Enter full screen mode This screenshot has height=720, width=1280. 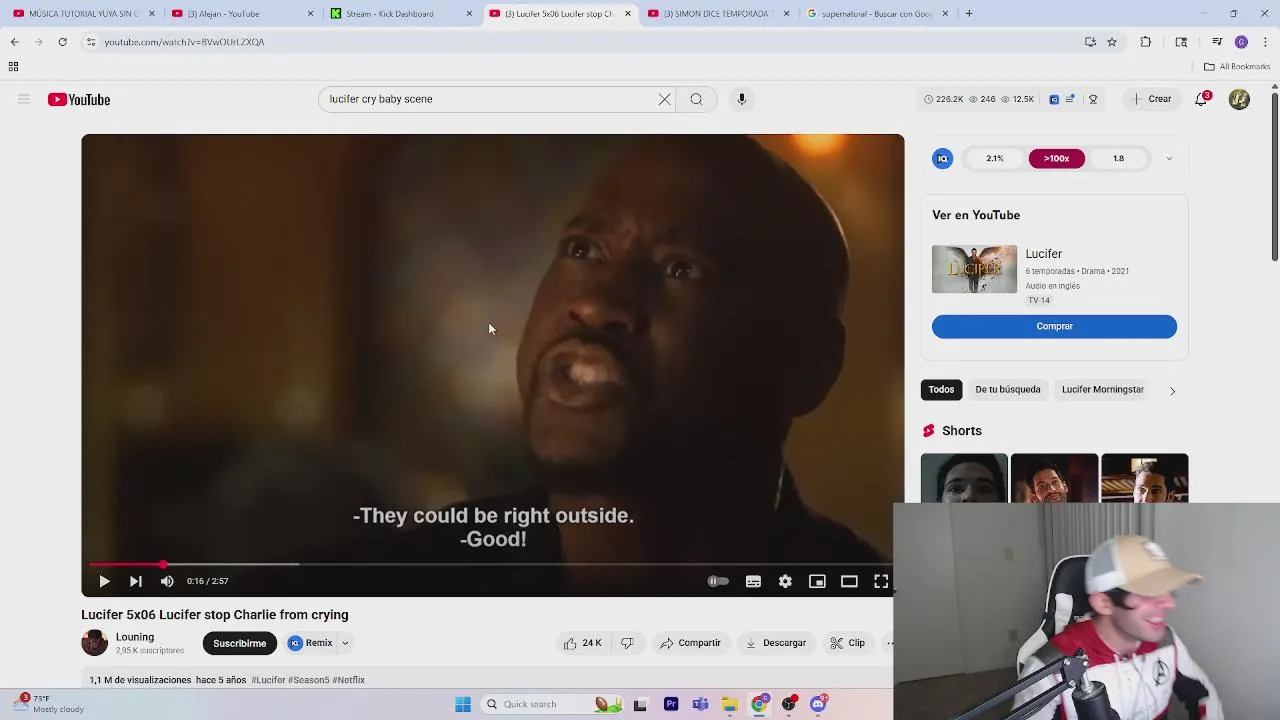[x=881, y=581]
